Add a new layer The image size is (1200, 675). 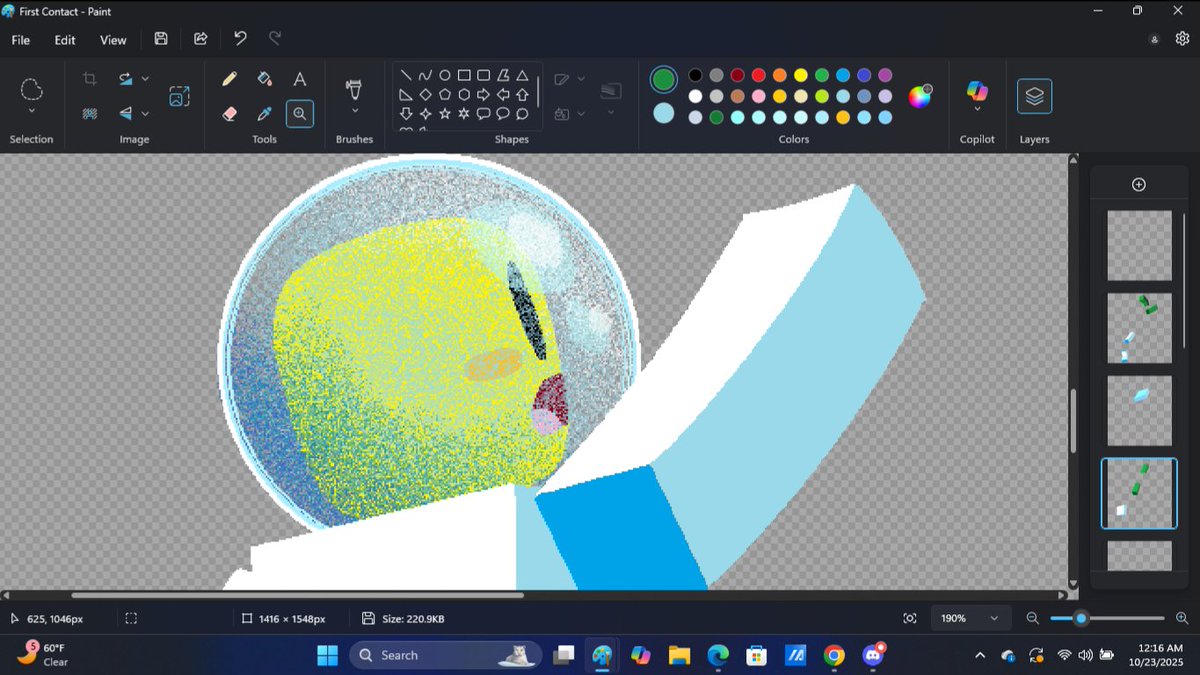point(1138,184)
